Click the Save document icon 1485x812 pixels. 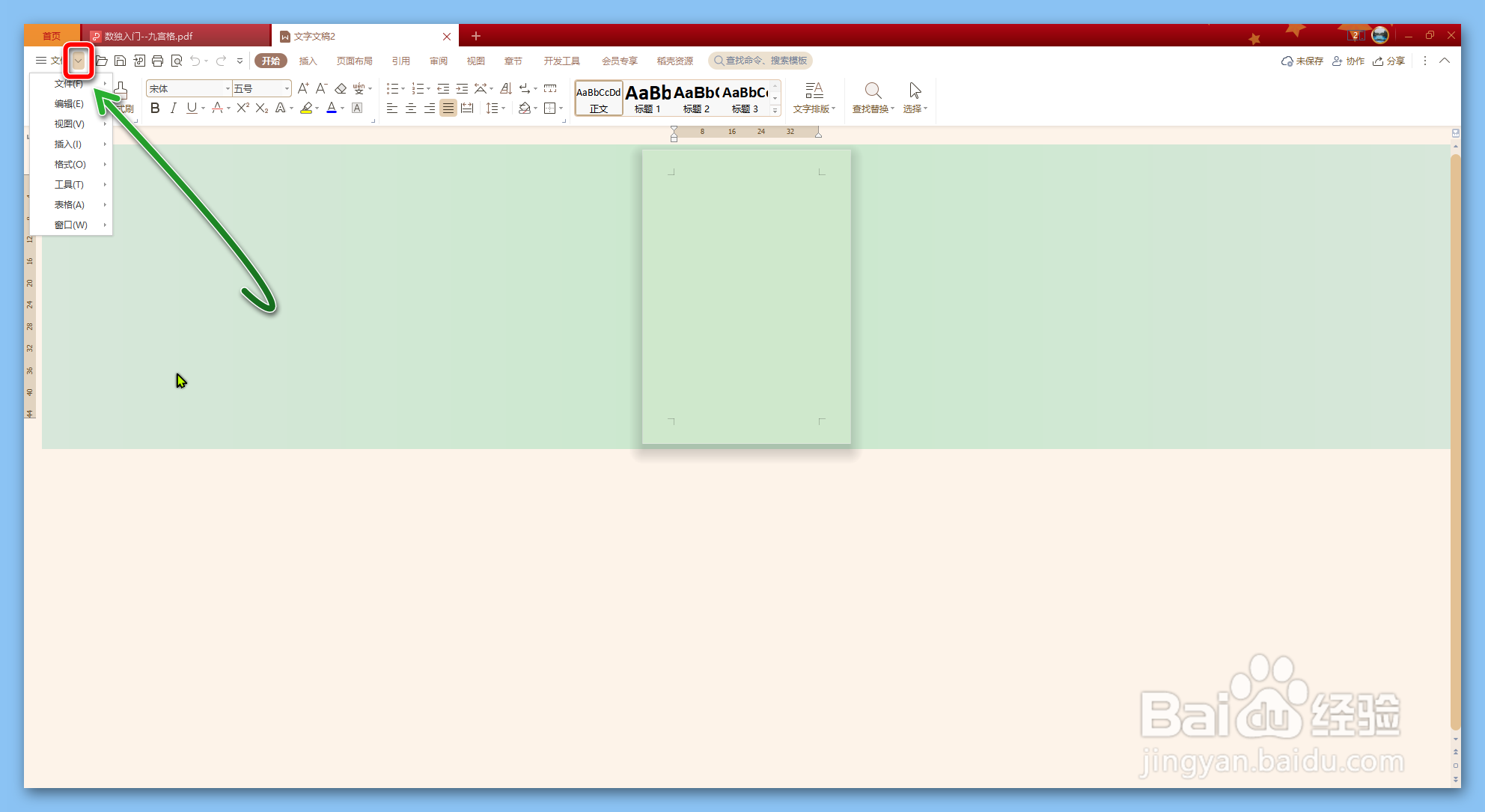tap(120, 61)
